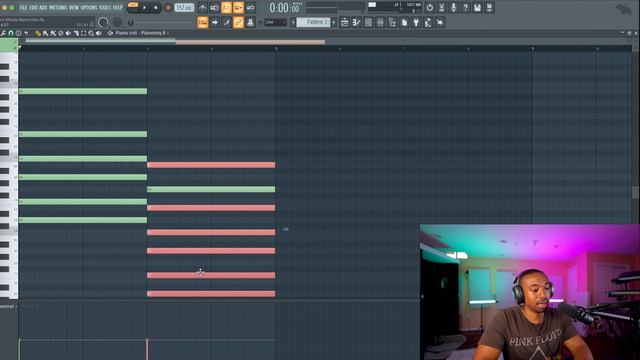Click the tempo field showing 157
The height and width of the screenshot is (360, 640).
[184, 7]
